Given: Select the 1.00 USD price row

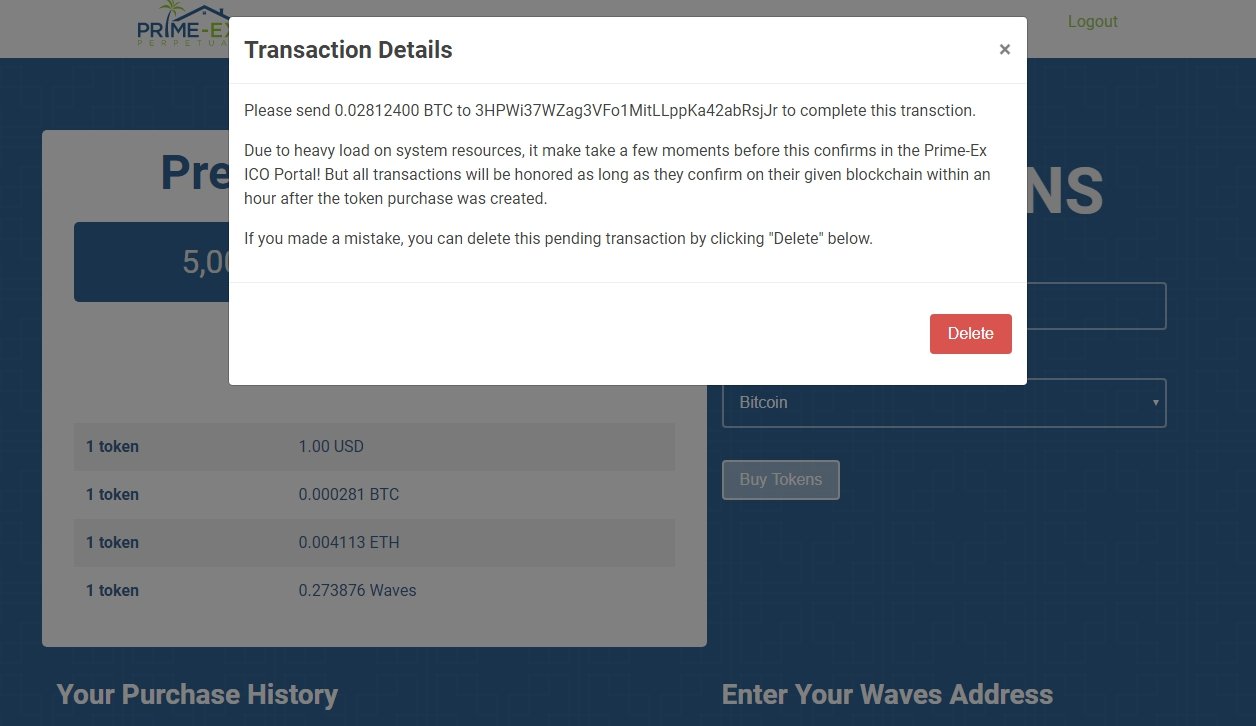Looking at the screenshot, I should click(374, 446).
